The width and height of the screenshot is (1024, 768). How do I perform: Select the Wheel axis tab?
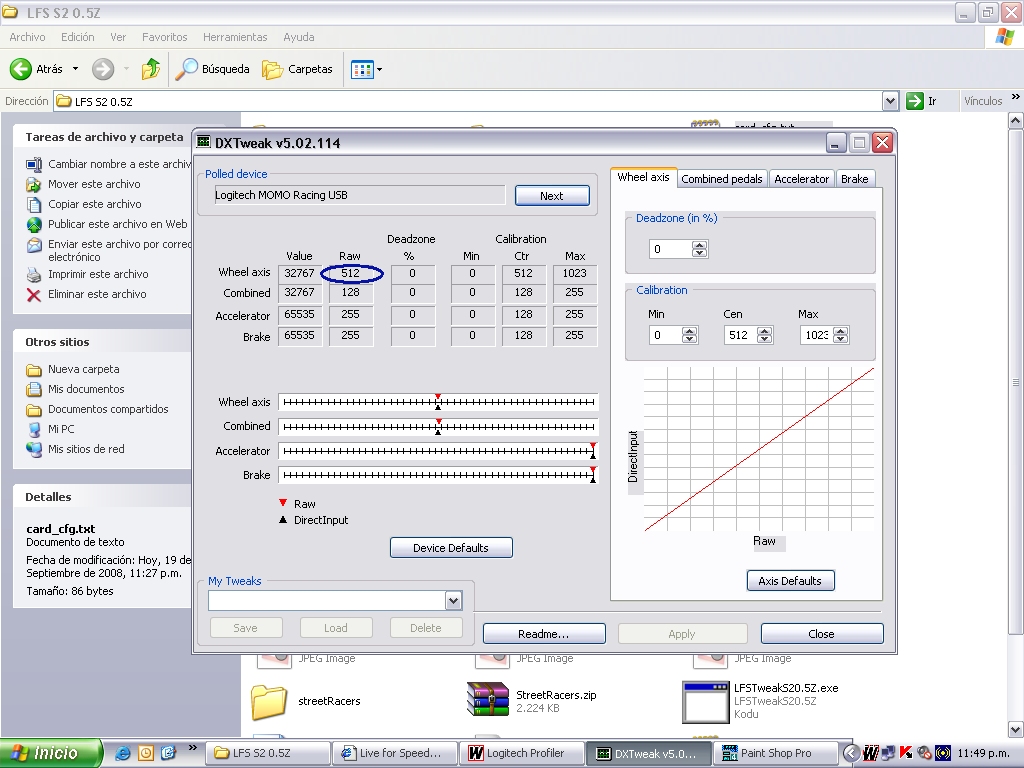click(x=643, y=177)
